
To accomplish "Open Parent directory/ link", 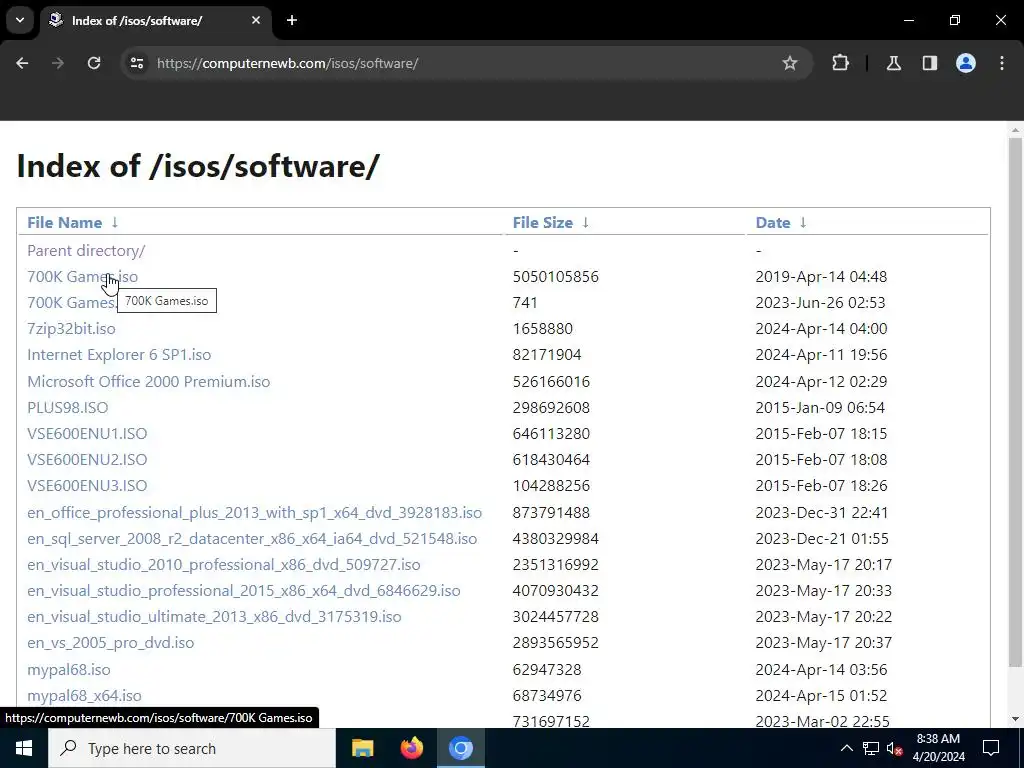I will (86, 251).
